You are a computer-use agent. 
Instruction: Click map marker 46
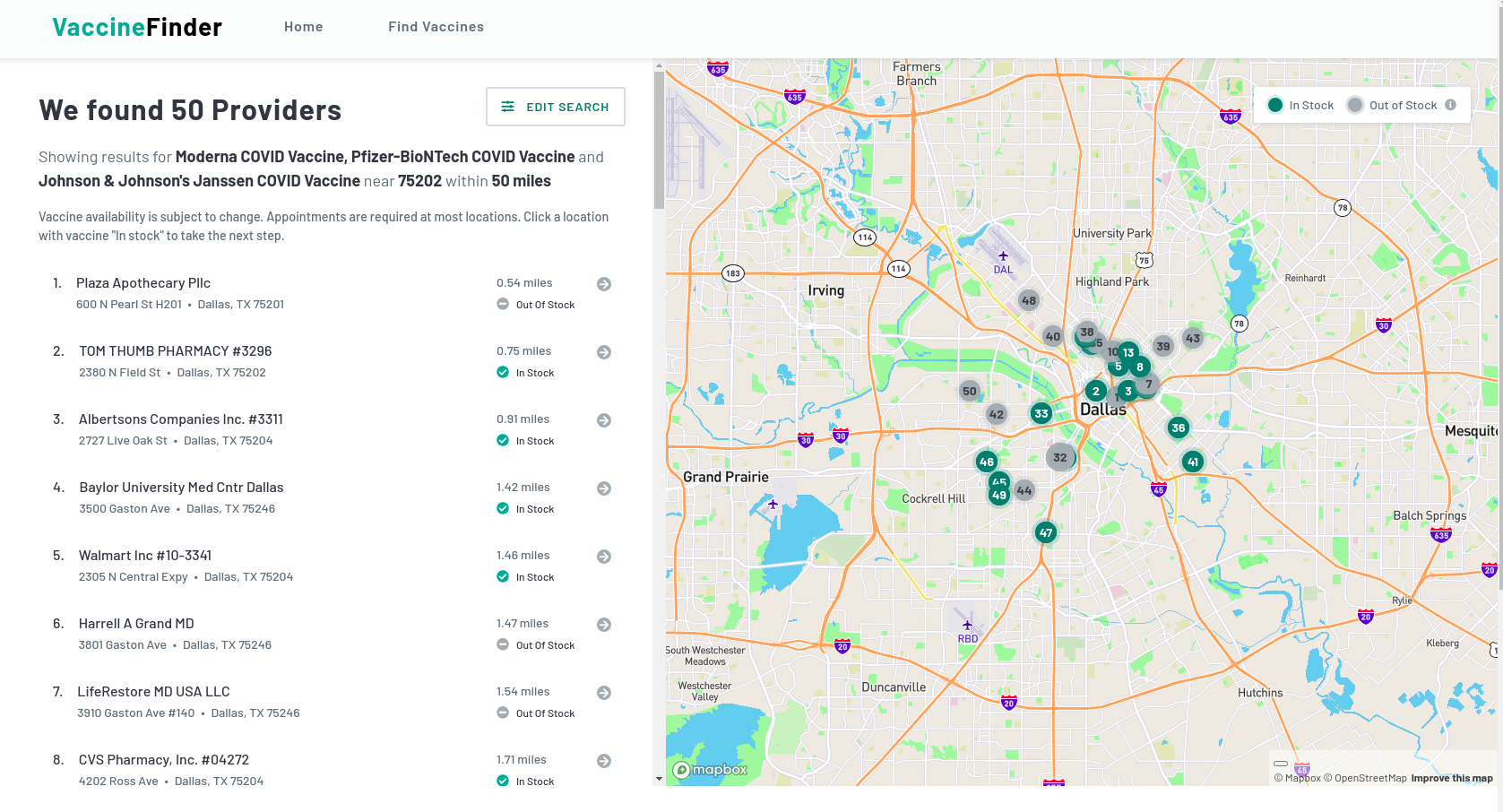click(x=987, y=462)
